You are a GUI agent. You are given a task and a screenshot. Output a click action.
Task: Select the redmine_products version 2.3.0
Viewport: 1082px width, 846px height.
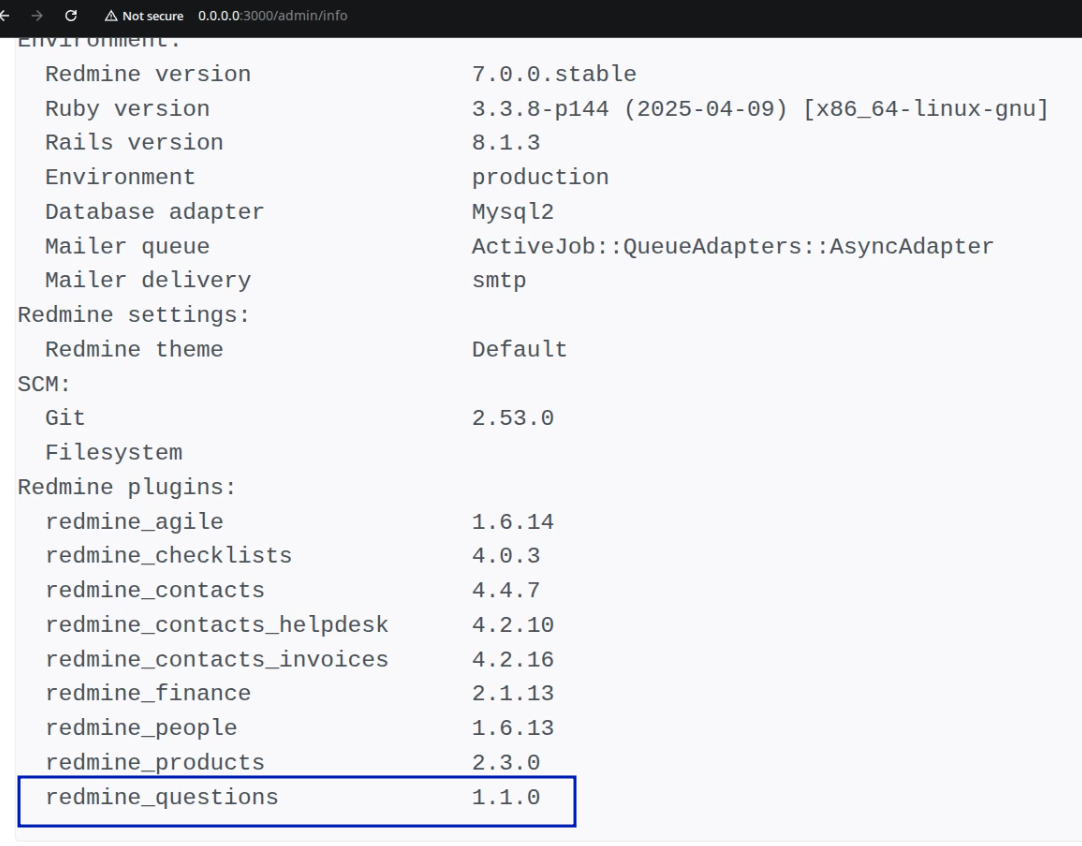506,762
